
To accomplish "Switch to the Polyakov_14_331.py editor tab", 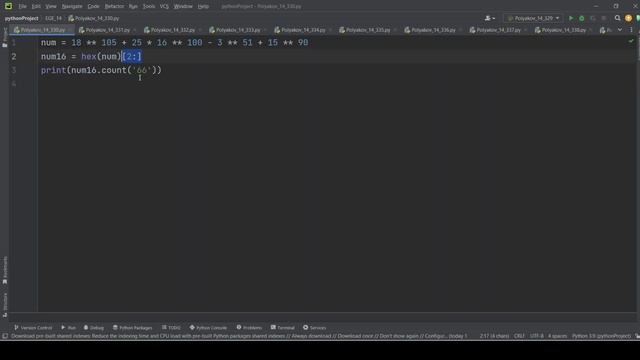I will point(107,30).
